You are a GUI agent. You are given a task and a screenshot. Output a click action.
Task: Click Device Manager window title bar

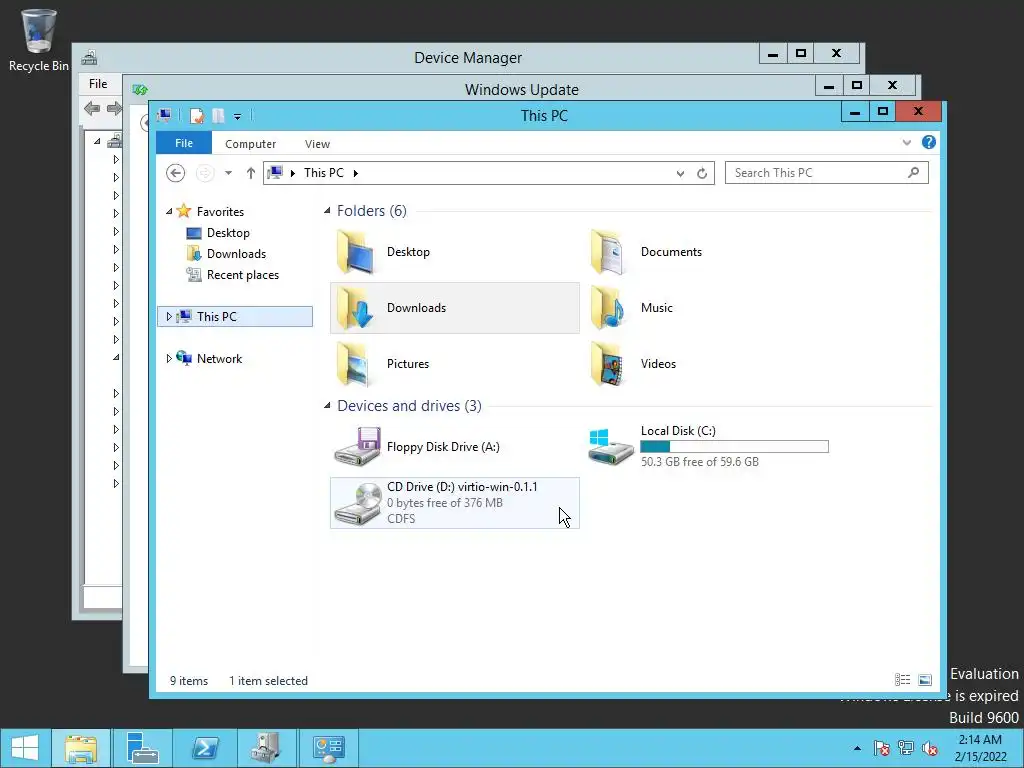(468, 57)
